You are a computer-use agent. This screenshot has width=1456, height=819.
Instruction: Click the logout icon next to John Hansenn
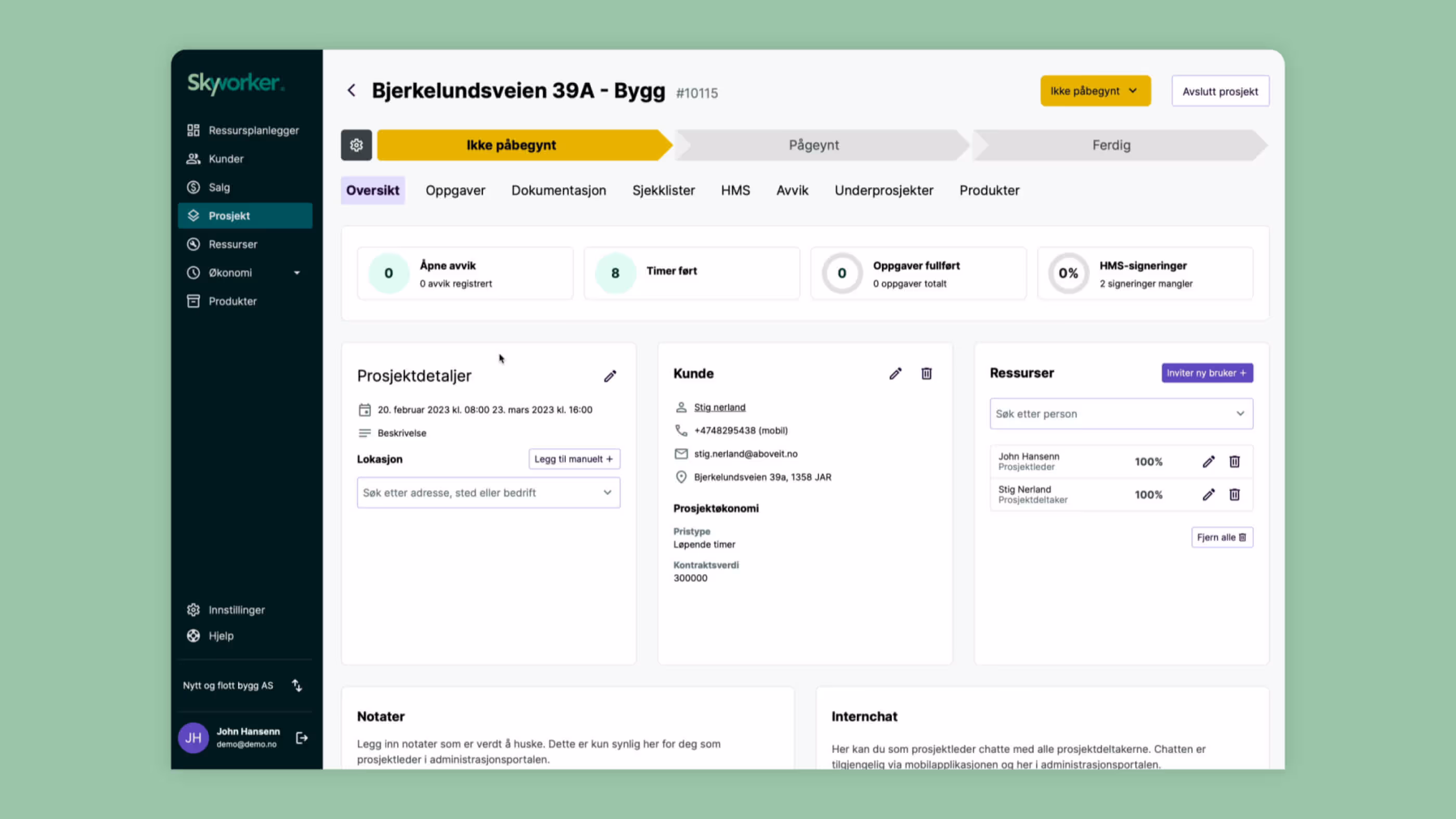click(301, 737)
